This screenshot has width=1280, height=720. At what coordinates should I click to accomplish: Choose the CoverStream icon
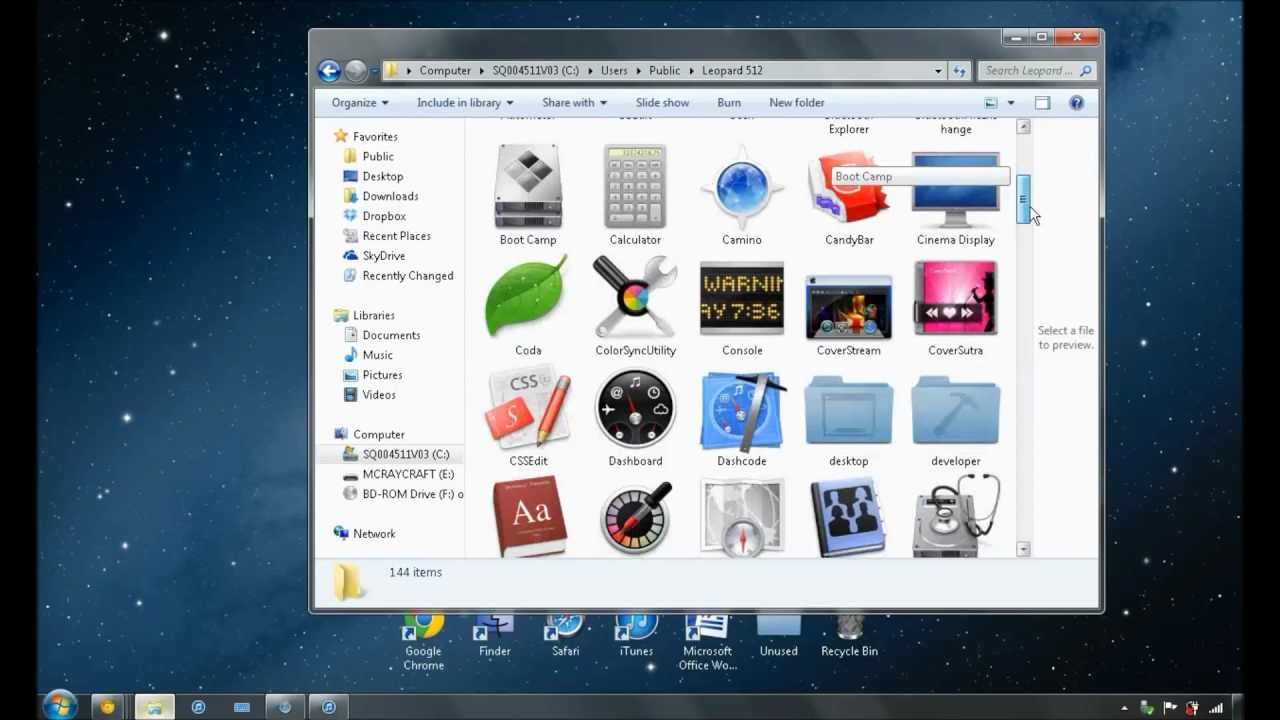click(x=849, y=307)
